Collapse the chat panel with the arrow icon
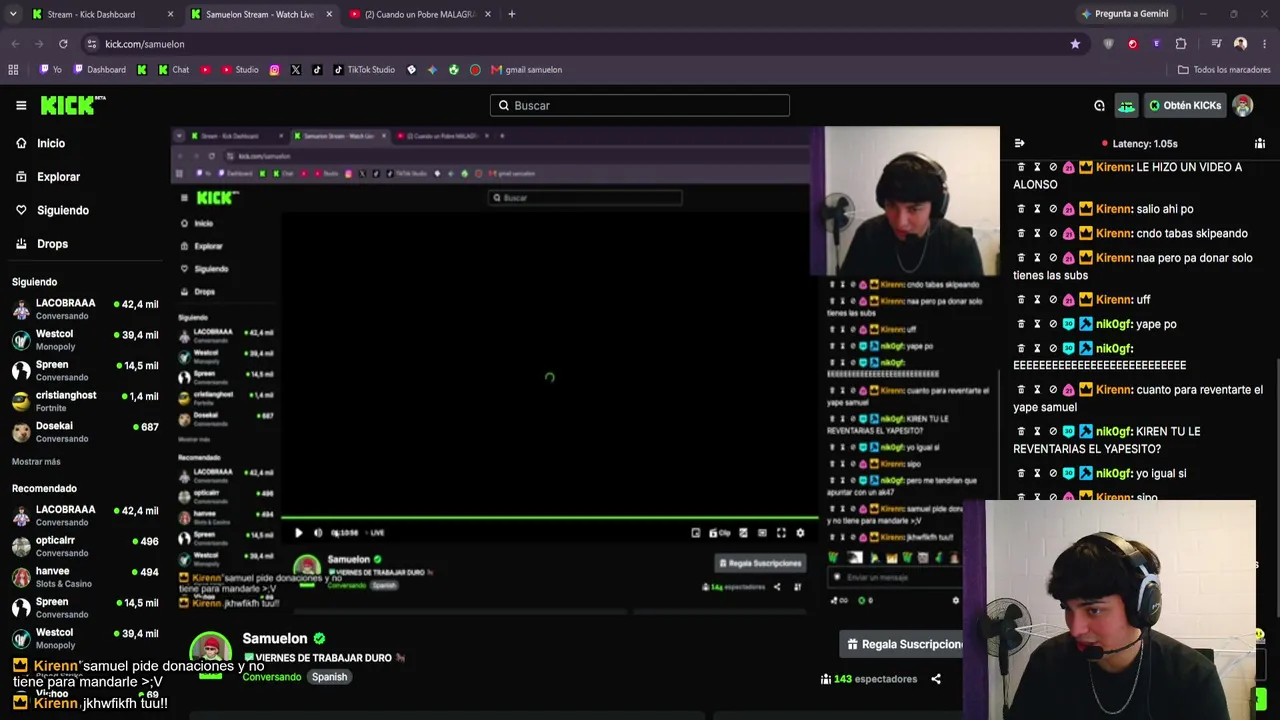 click(x=1019, y=143)
